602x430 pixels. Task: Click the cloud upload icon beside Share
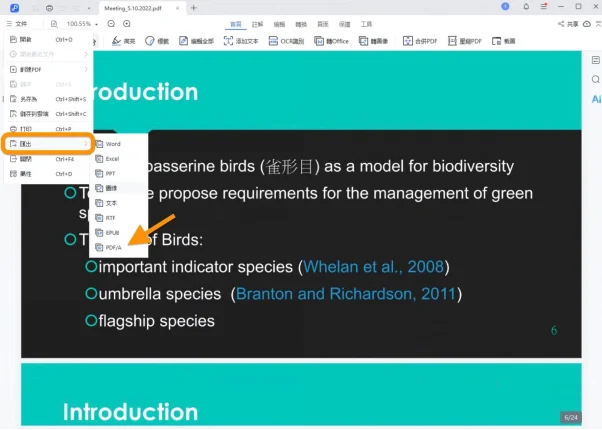(587, 24)
